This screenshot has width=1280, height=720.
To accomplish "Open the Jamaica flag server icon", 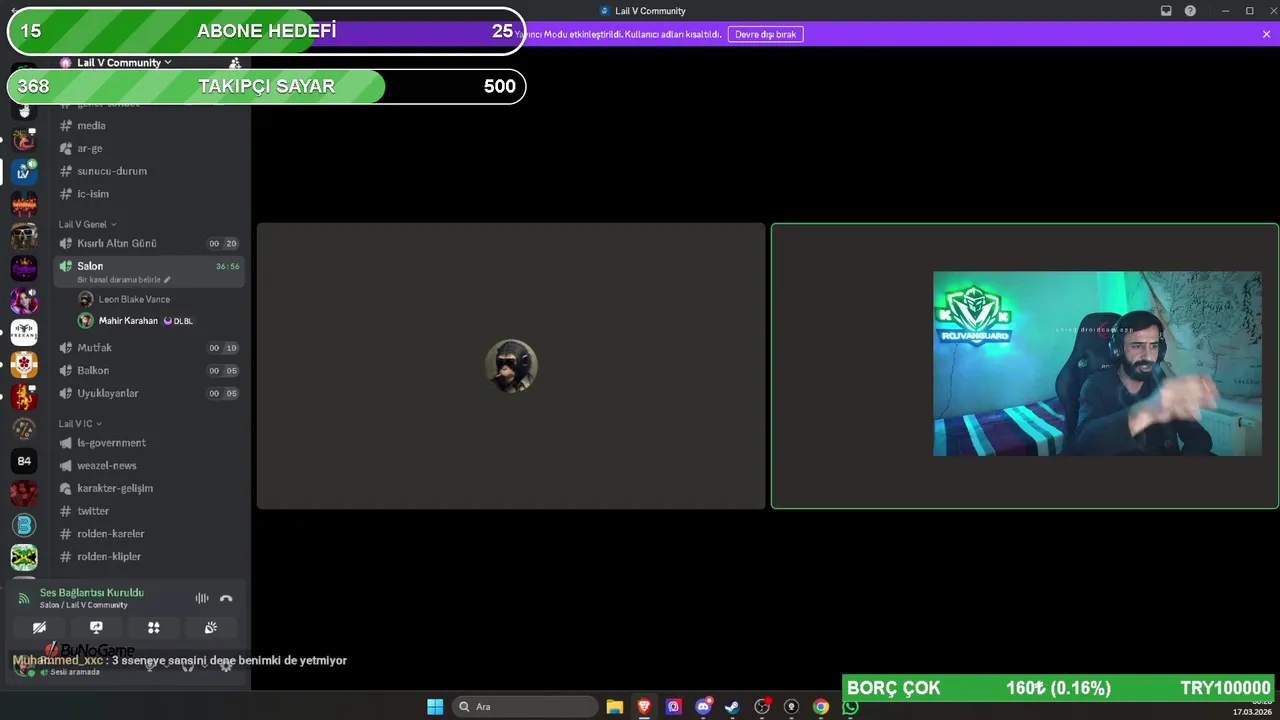I will point(24,557).
